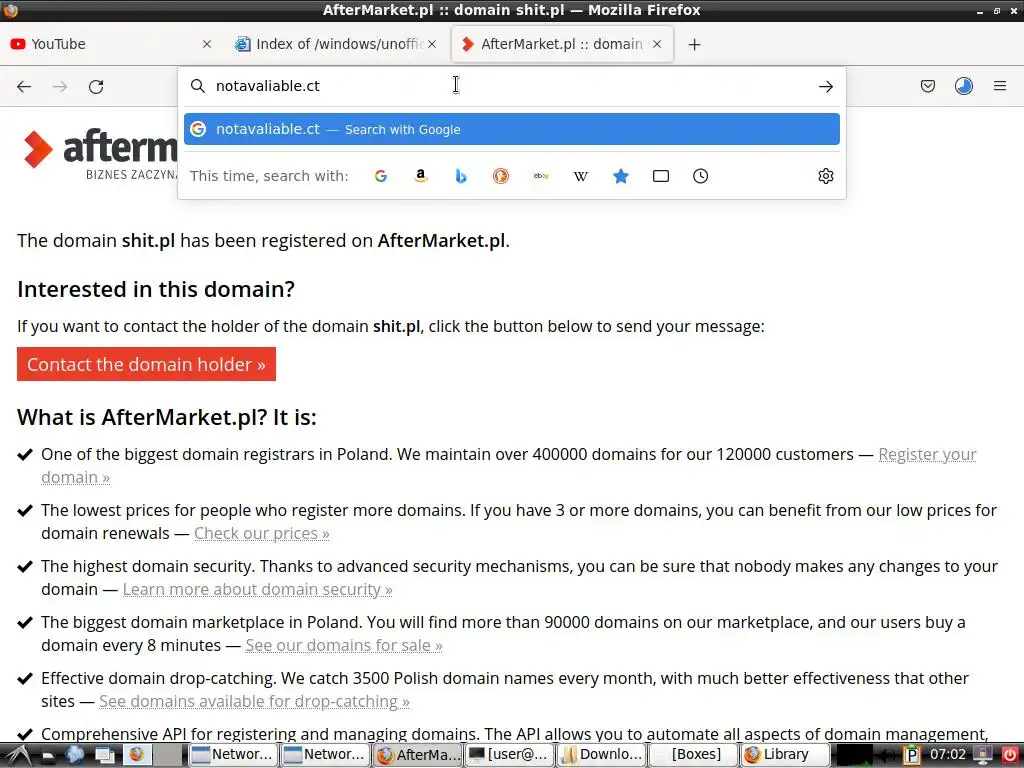Open the Save to Pocket button
The width and height of the screenshot is (1024, 768).
coord(927,86)
